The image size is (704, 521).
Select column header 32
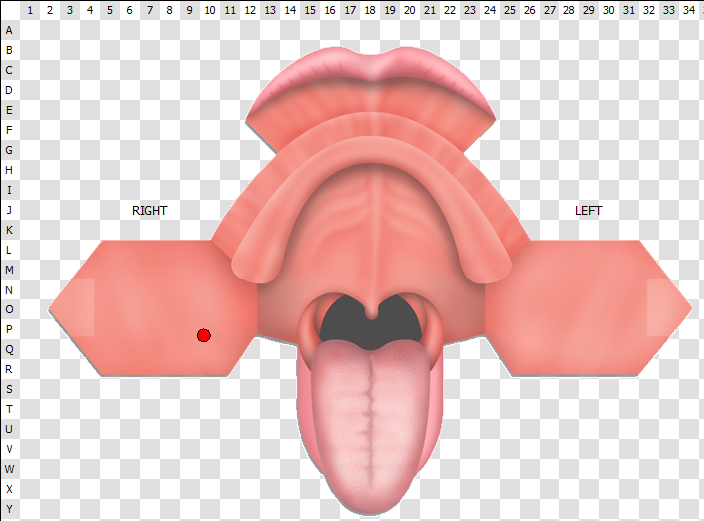pyautogui.click(x=649, y=10)
